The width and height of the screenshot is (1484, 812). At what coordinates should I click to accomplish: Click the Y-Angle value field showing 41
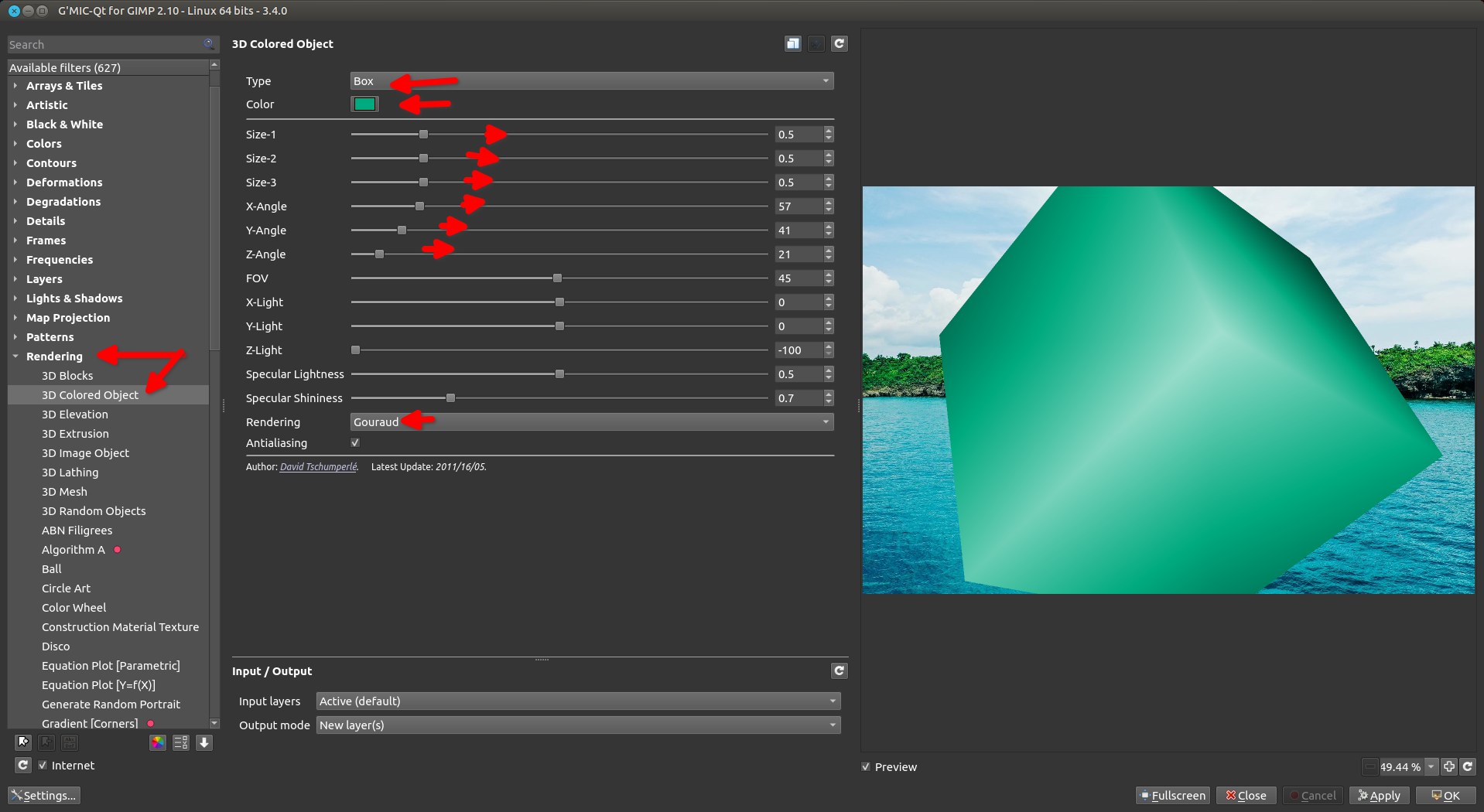798,230
